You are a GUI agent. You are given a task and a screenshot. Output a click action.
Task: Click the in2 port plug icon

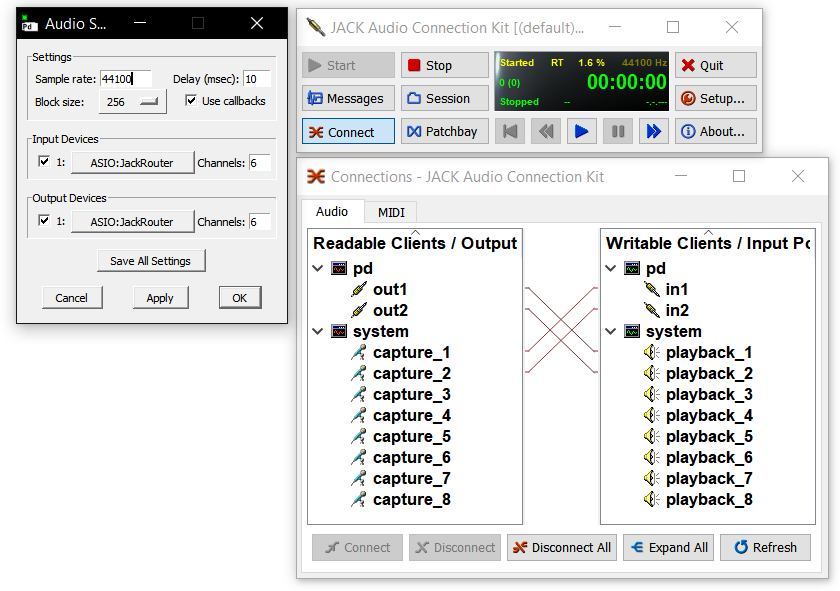click(651, 310)
